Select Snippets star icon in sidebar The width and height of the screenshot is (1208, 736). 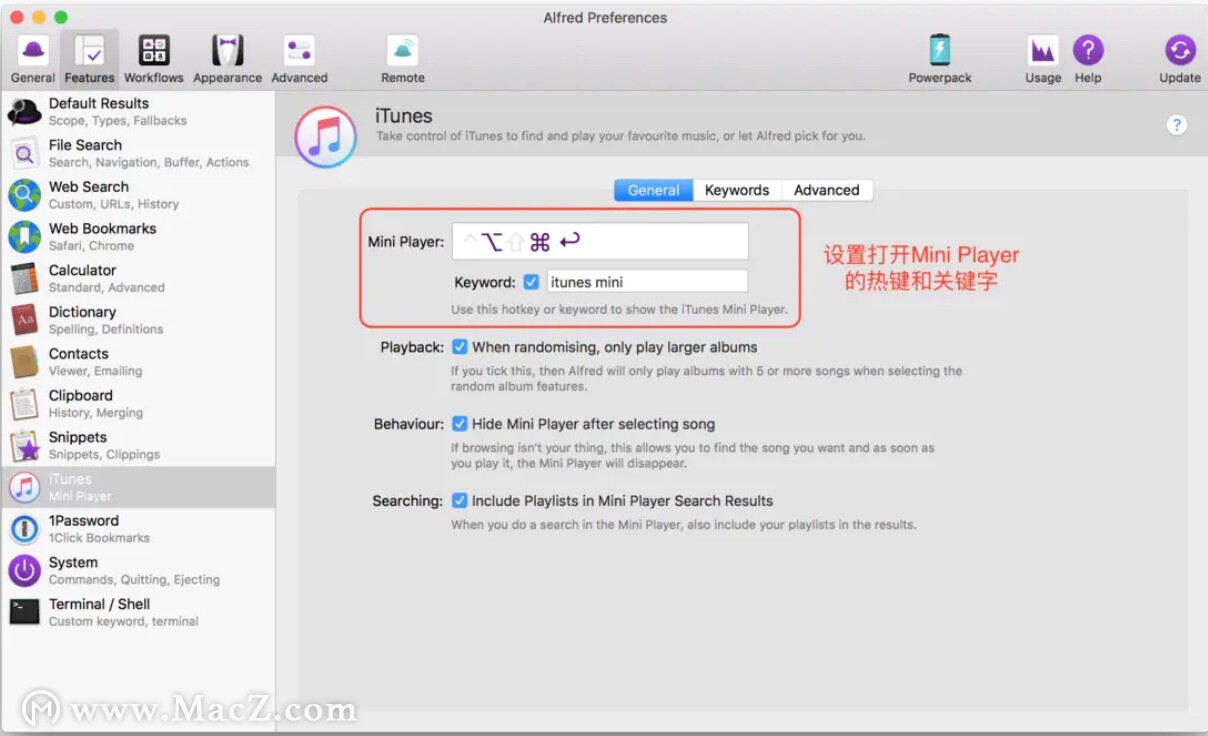[x=25, y=446]
